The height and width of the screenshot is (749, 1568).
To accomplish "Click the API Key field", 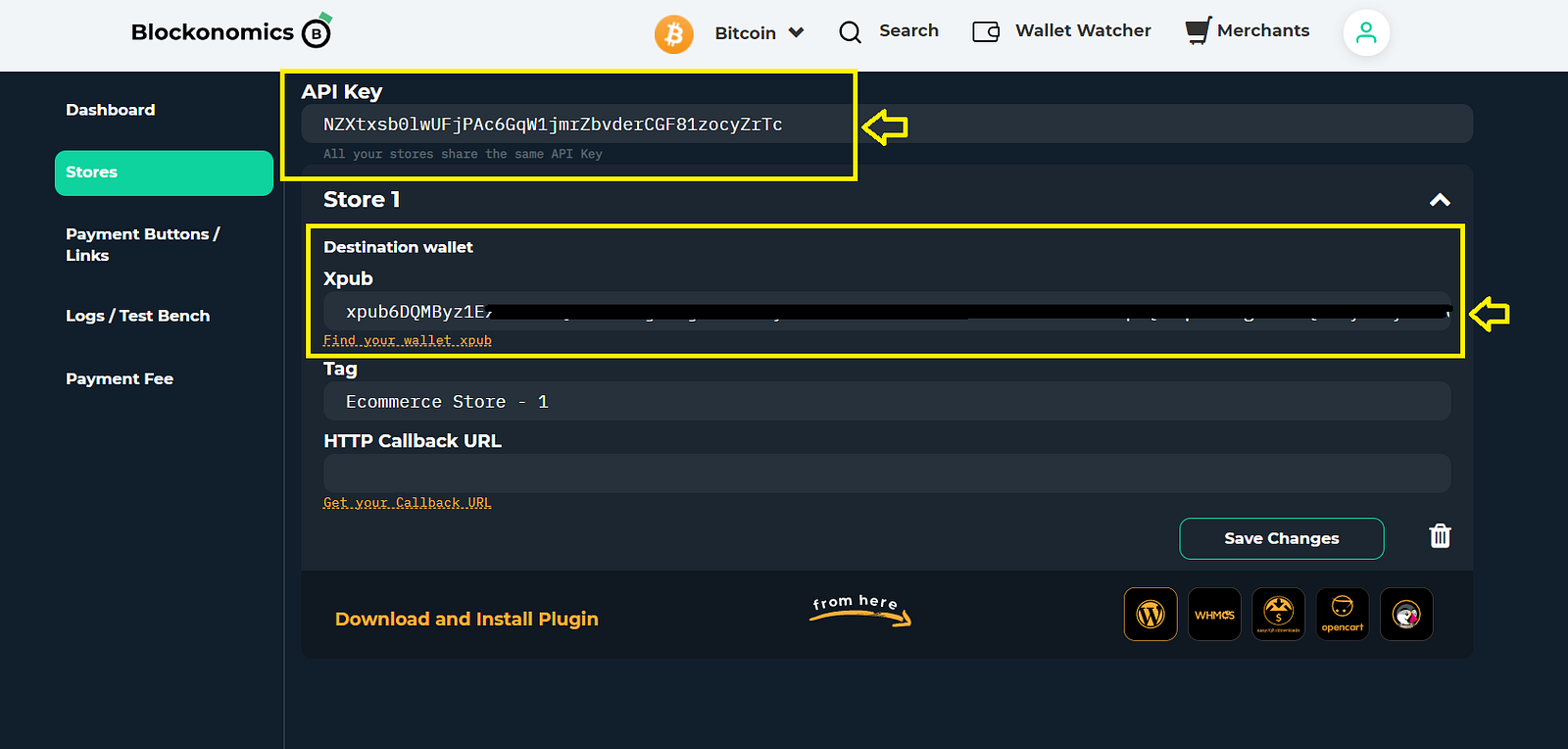I will point(887,125).
